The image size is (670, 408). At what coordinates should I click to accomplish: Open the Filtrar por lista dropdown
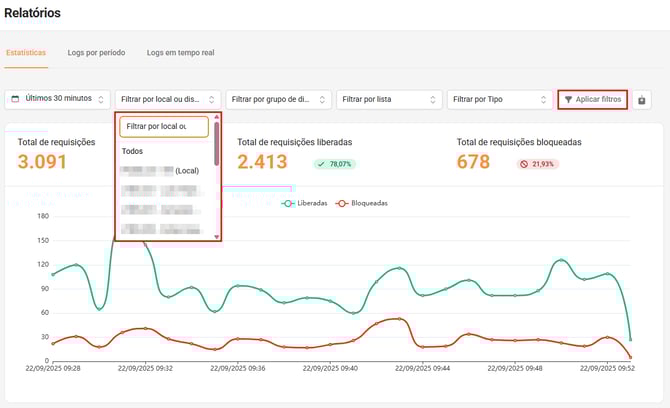point(388,99)
